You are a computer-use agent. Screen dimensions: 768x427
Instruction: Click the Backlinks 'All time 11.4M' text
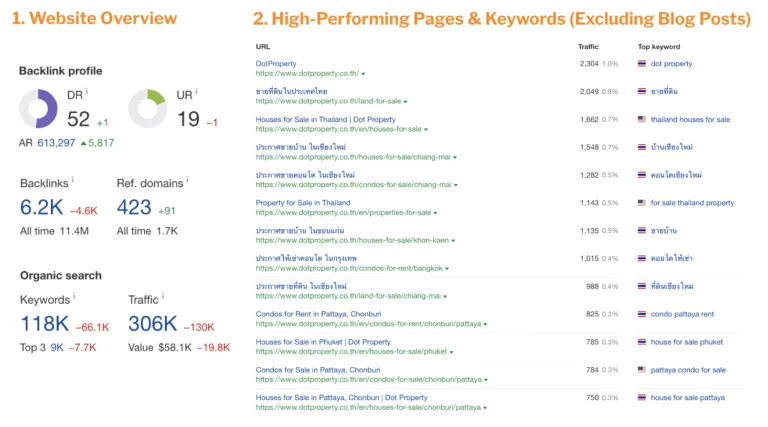tap(54, 231)
